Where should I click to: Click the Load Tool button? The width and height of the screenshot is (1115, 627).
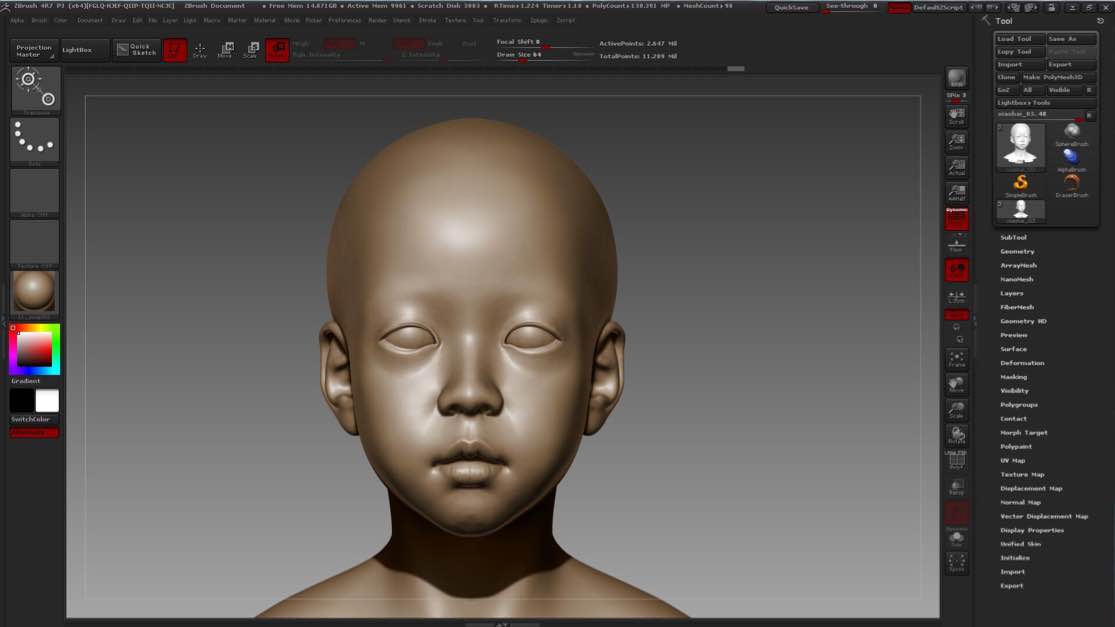coord(1019,39)
